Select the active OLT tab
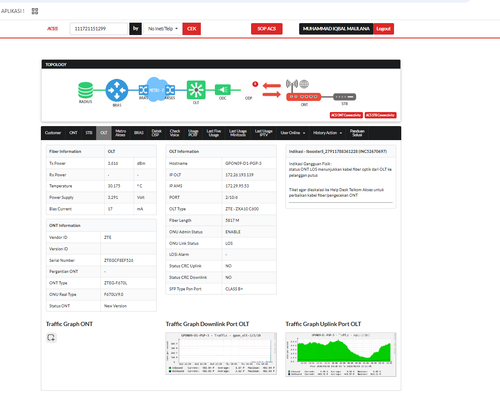The width and height of the screenshot is (500, 393). pyautogui.click(x=104, y=133)
